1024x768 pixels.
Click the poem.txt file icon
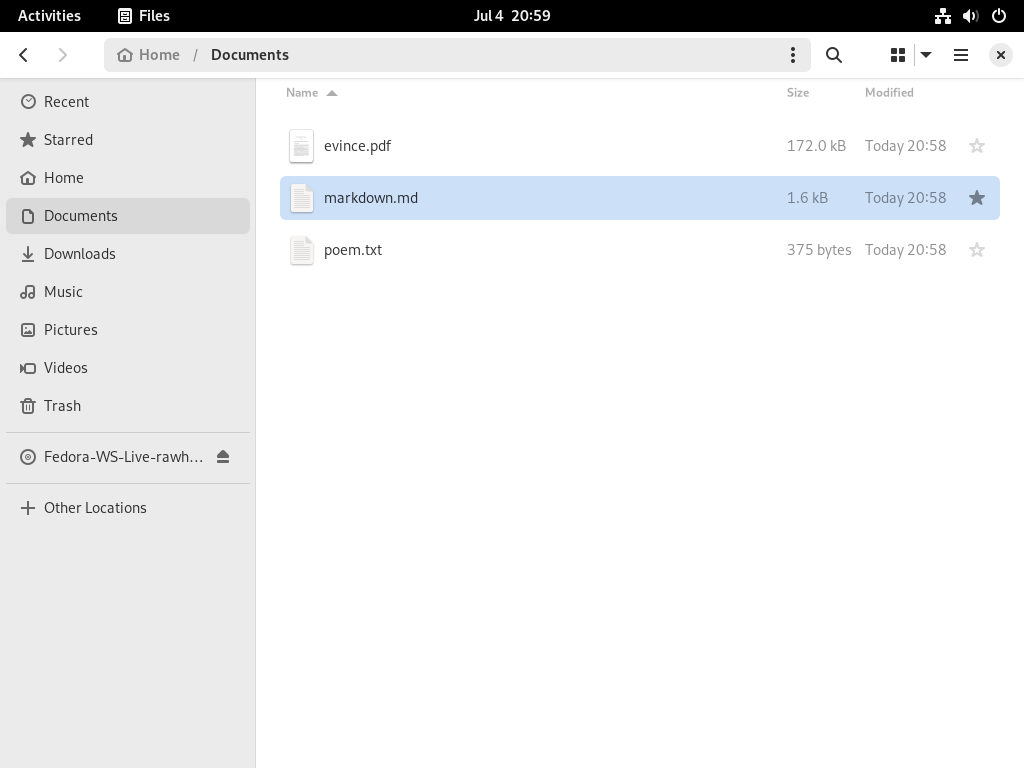coord(301,250)
